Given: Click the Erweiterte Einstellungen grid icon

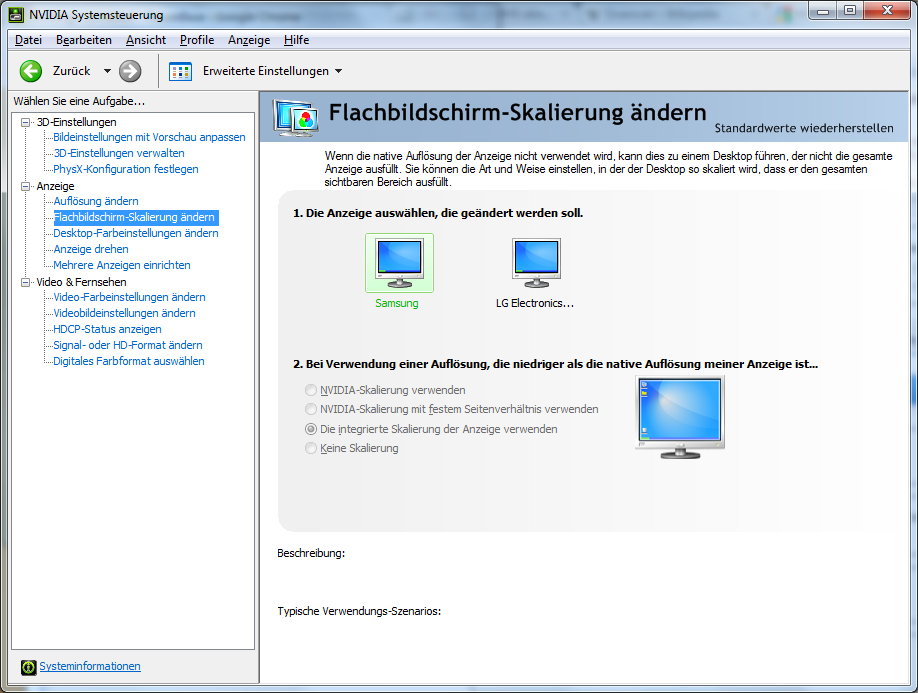Looking at the screenshot, I should pos(180,71).
